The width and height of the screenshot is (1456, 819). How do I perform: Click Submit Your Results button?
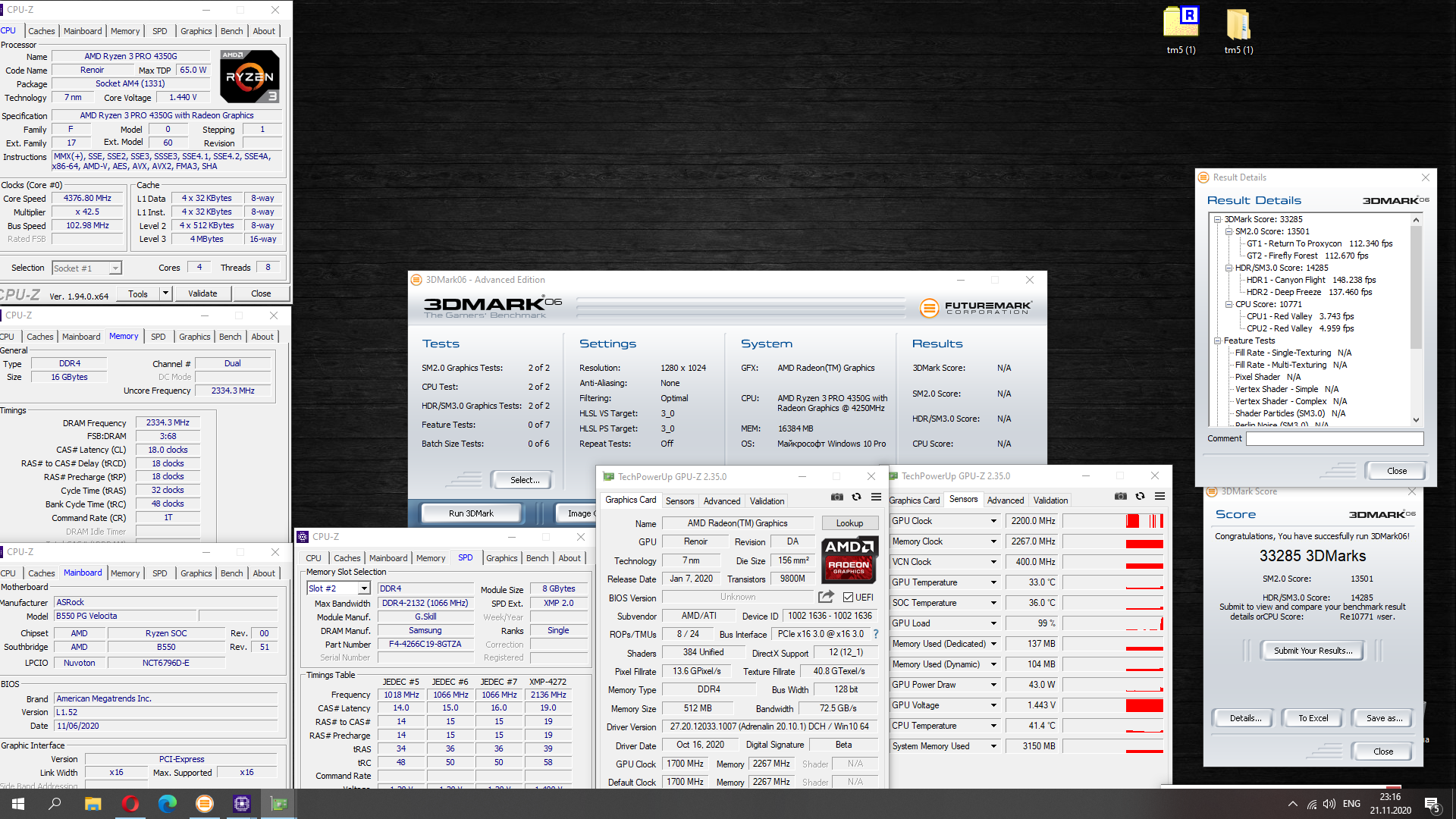click(1313, 651)
